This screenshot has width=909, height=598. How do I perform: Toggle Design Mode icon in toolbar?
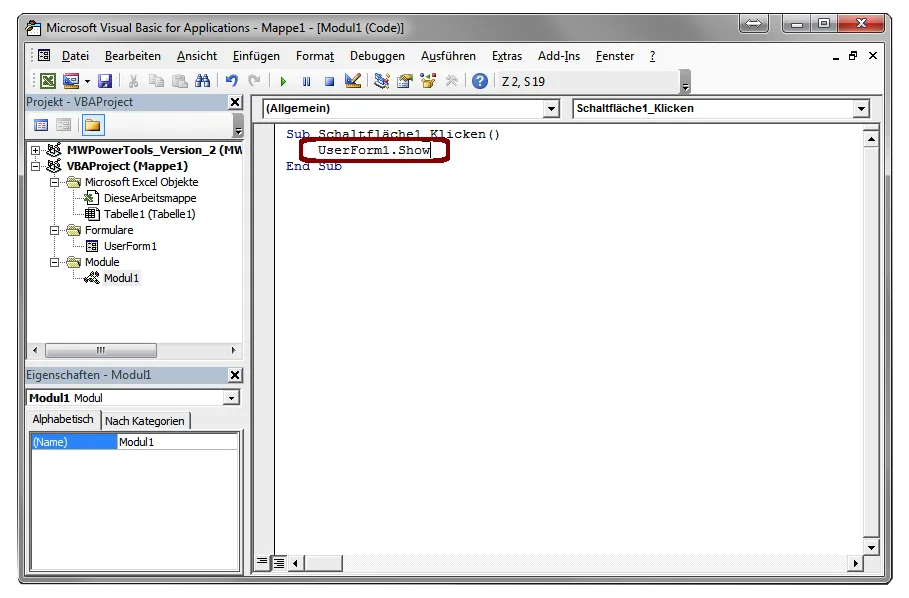click(352, 81)
